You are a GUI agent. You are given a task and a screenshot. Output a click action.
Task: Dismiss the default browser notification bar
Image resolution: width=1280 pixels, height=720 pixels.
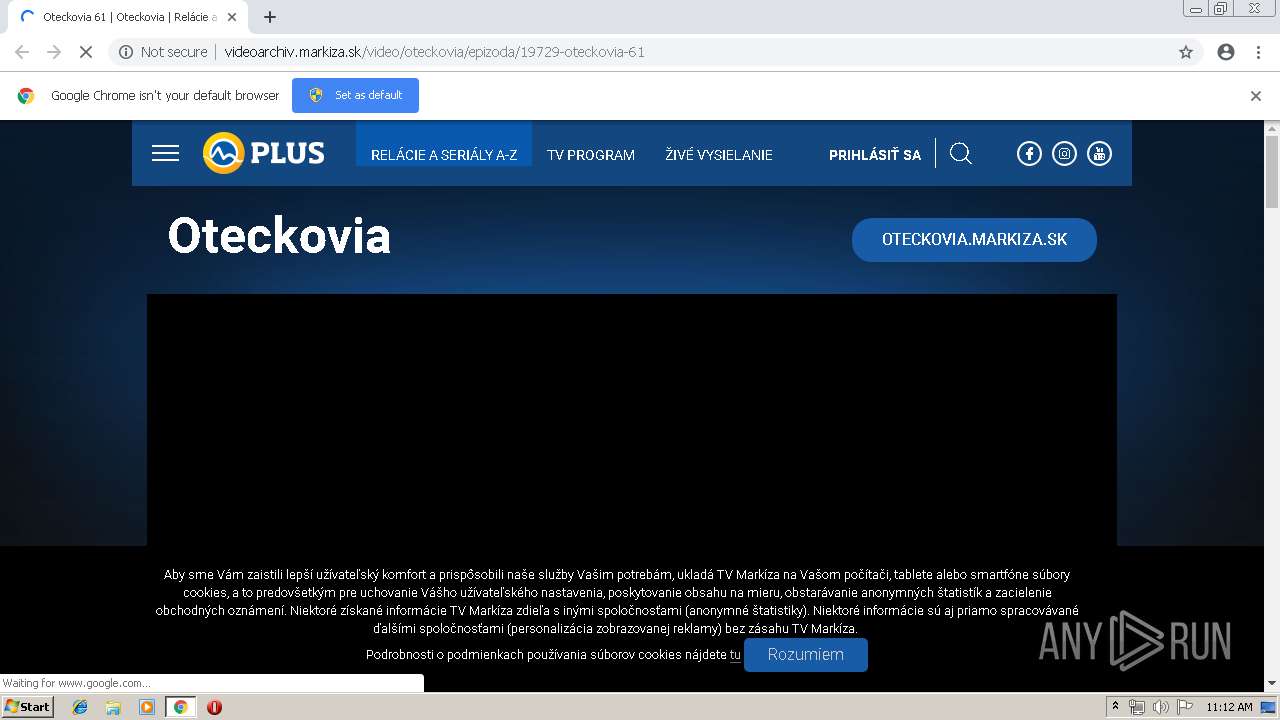(1256, 96)
